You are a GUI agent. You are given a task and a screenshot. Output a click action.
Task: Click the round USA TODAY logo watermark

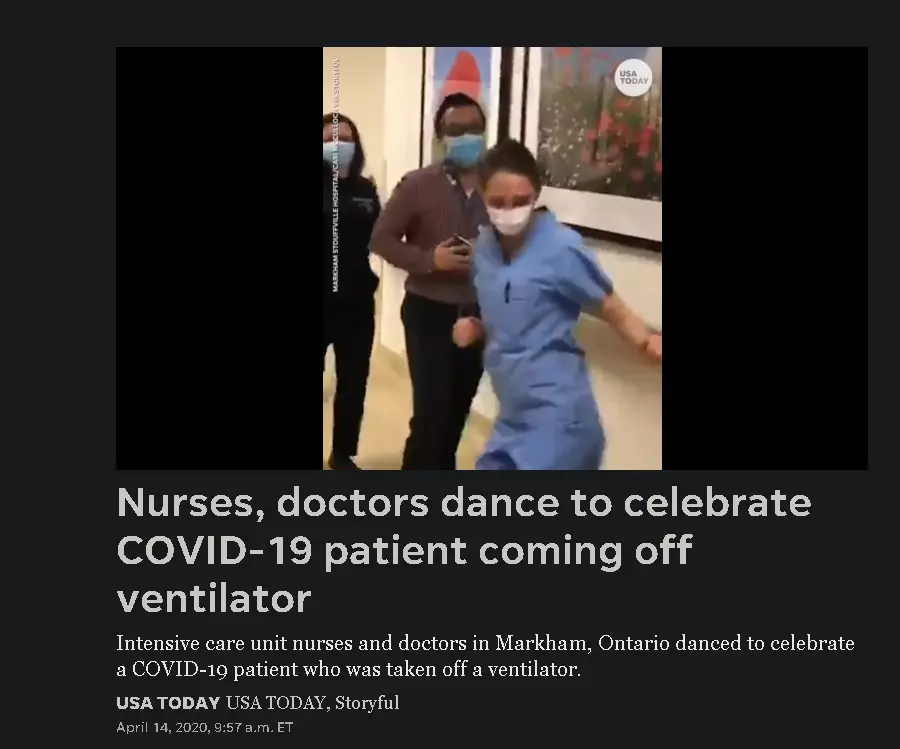coord(634,77)
